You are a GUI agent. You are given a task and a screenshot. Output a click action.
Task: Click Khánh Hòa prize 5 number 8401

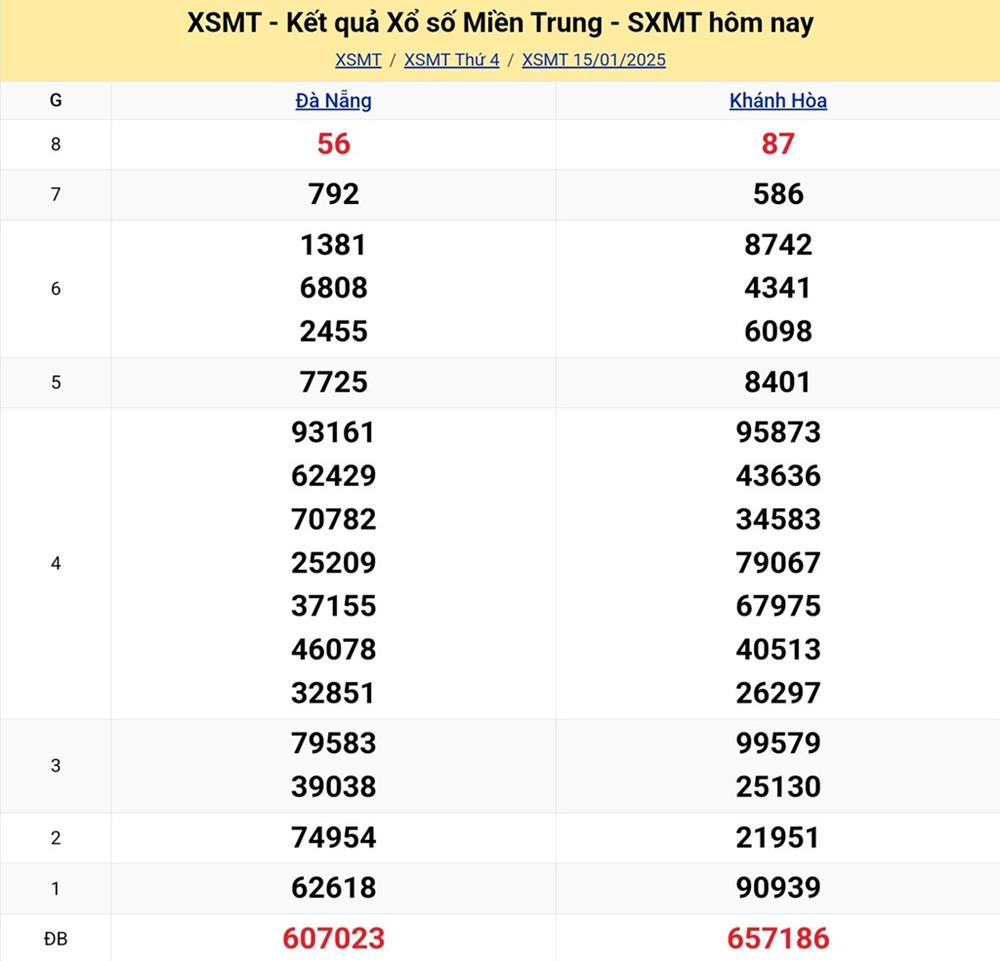[778, 382]
